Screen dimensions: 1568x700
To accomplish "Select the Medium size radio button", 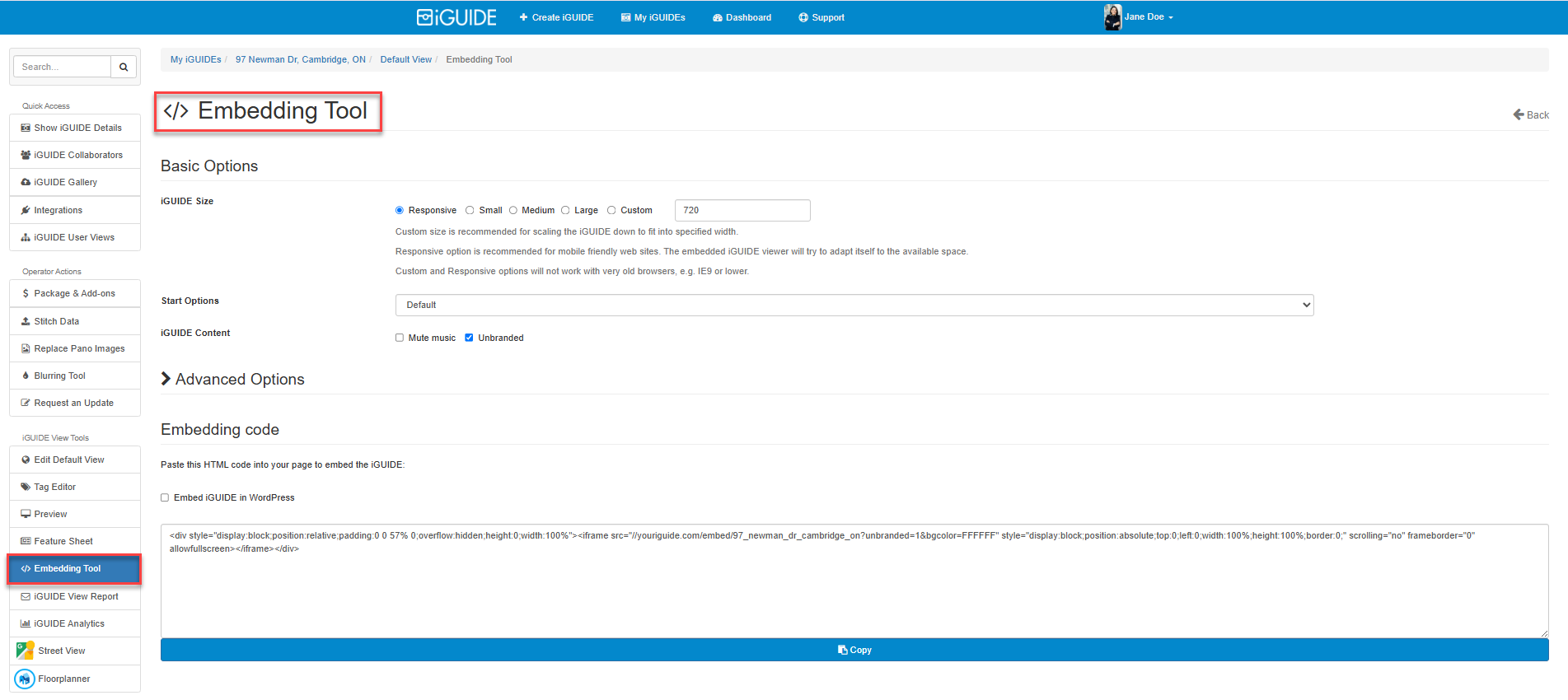I will point(513,210).
